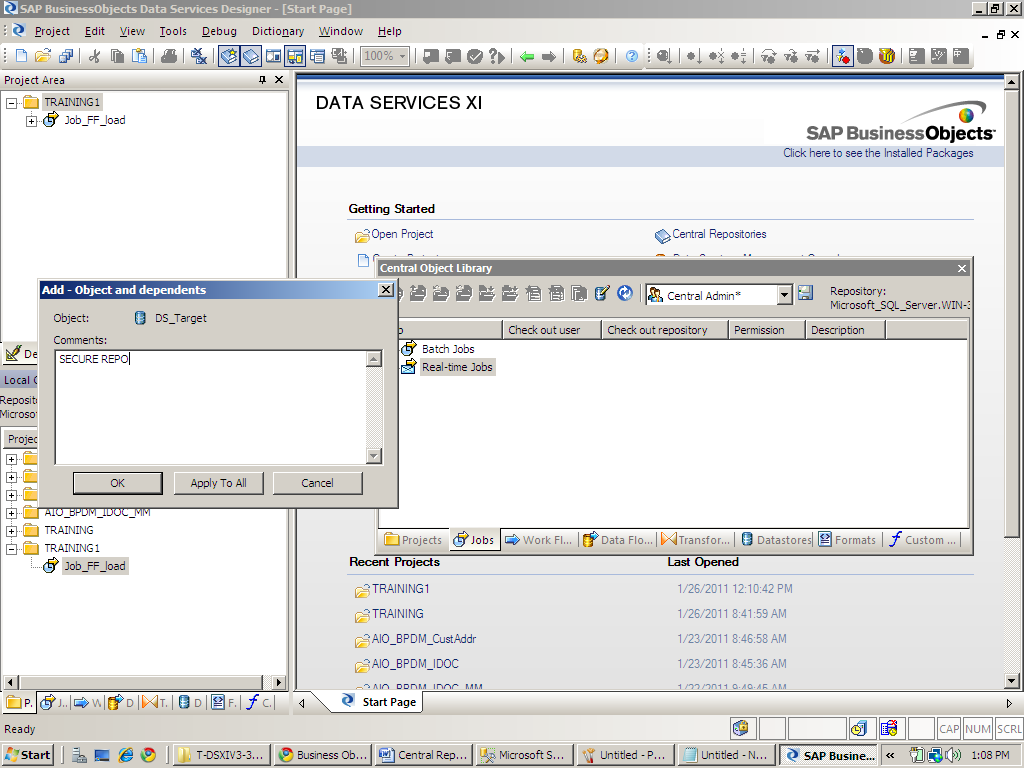Expand the TRAINING project in the local library

pos(11,531)
